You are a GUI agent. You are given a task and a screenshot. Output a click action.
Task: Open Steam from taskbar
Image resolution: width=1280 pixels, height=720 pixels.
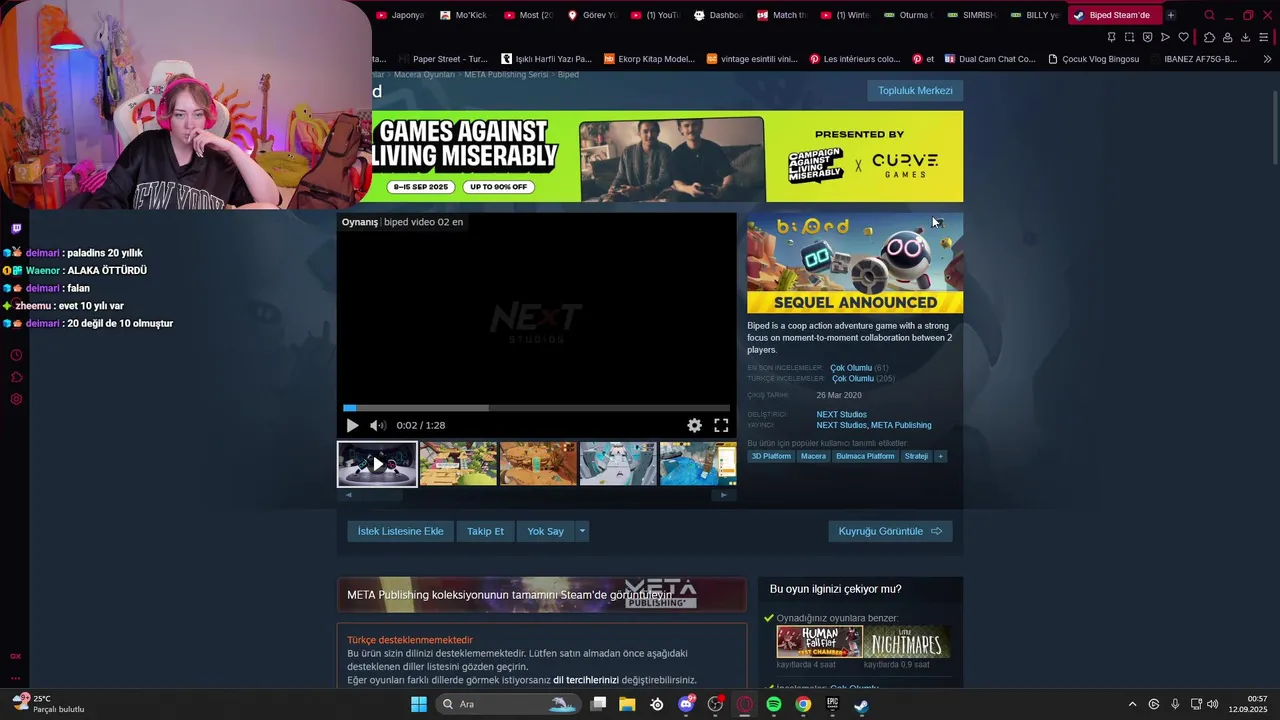pyautogui.click(x=861, y=704)
